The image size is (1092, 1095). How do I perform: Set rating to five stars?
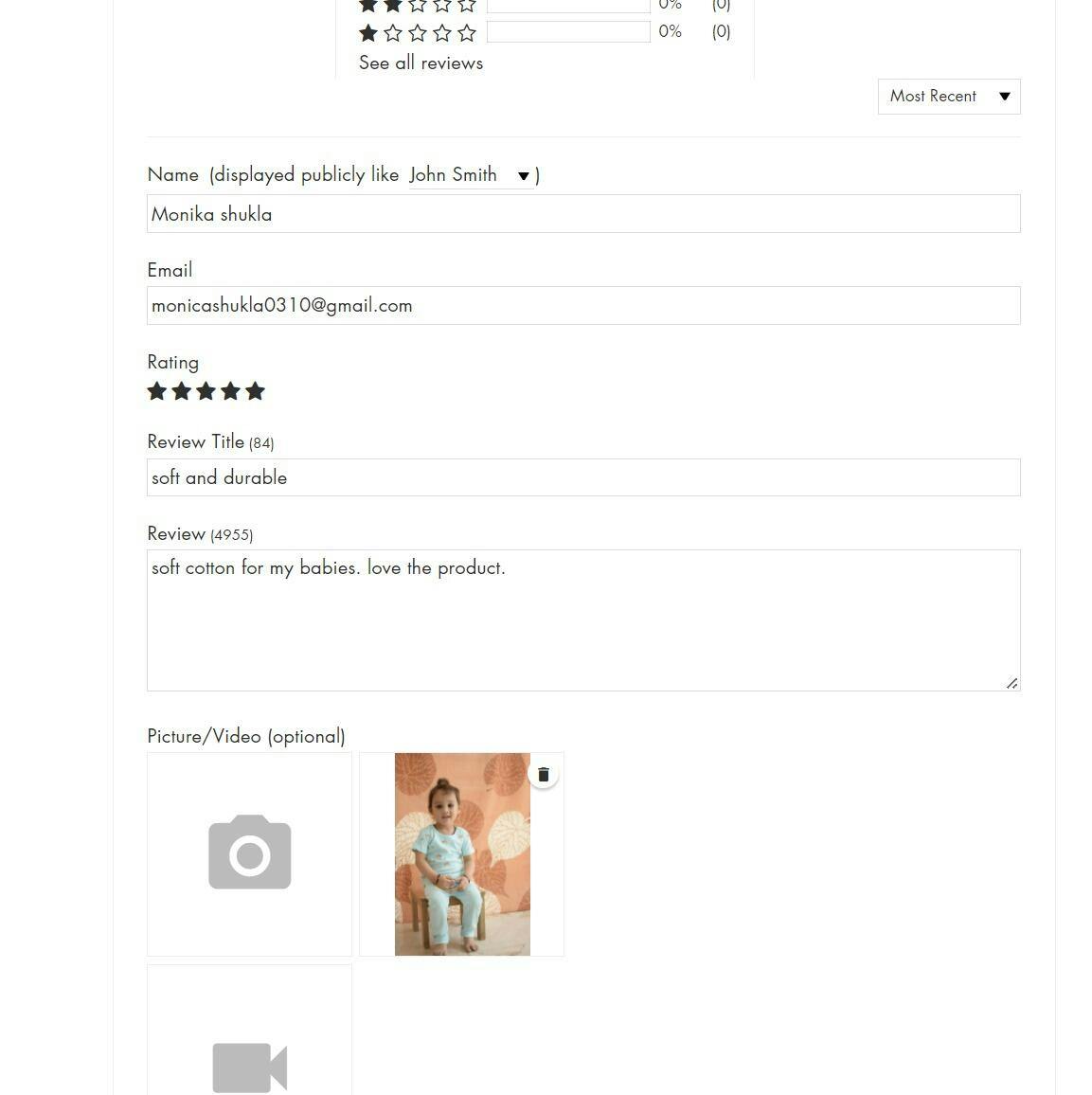[255, 391]
